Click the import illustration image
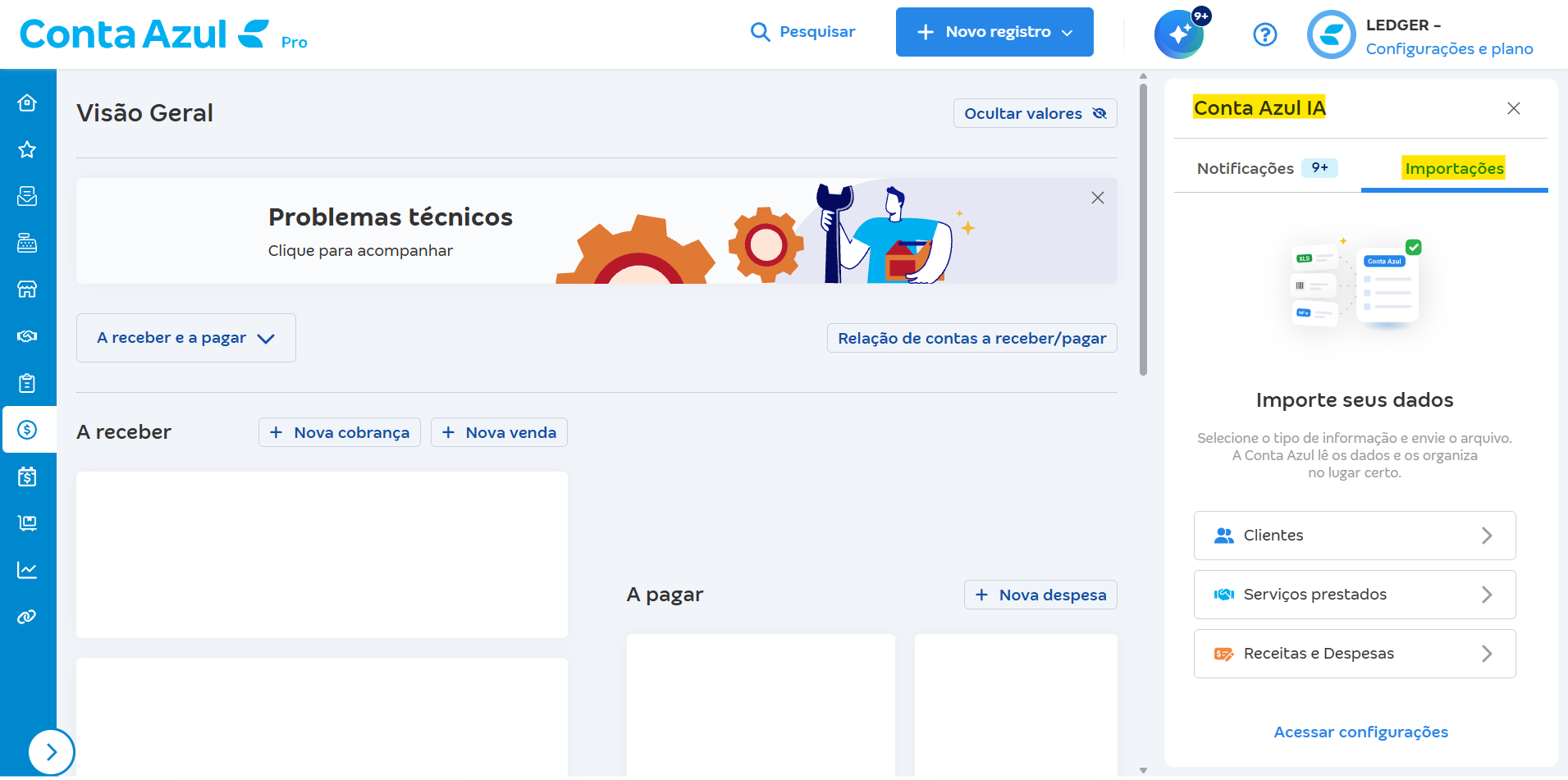1568x780 pixels. click(x=1355, y=284)
